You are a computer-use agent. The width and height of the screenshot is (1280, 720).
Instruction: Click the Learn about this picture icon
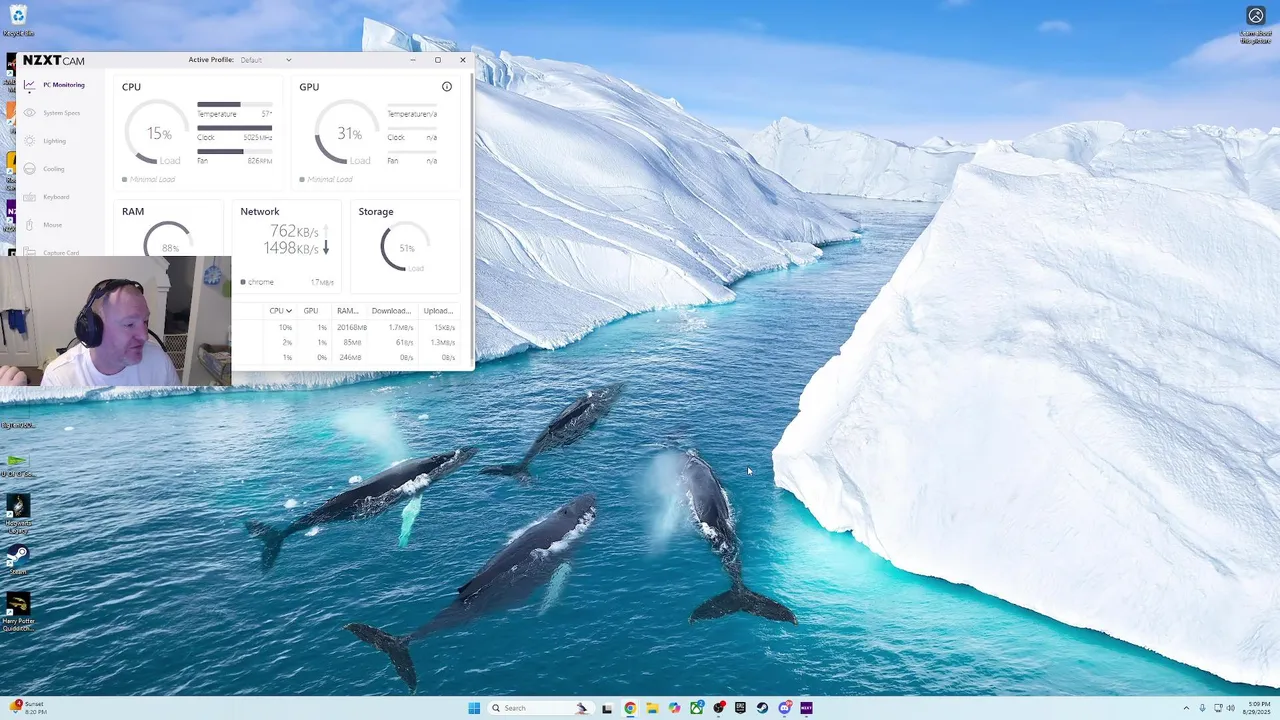click(x=1256, y=22)
